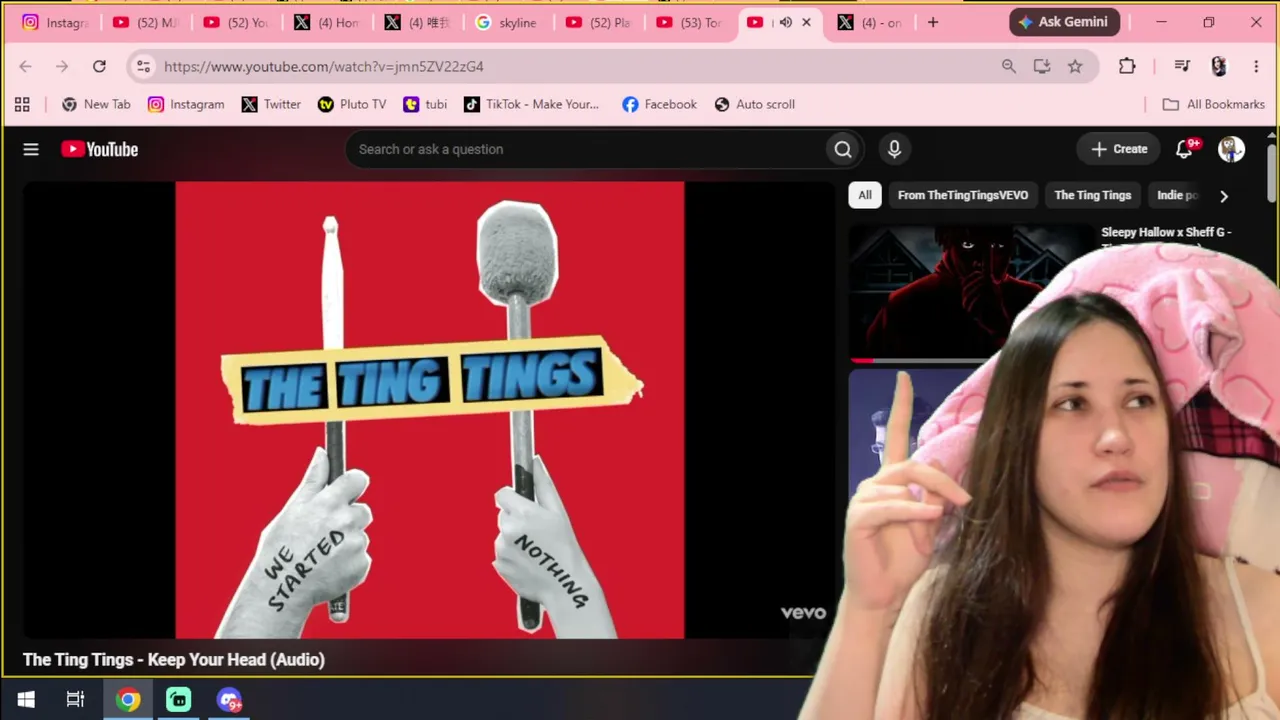Viewport: 1280px width, 720px height.
Task: Click the YouTube URL in the address bar
Action: coord(324,66)
